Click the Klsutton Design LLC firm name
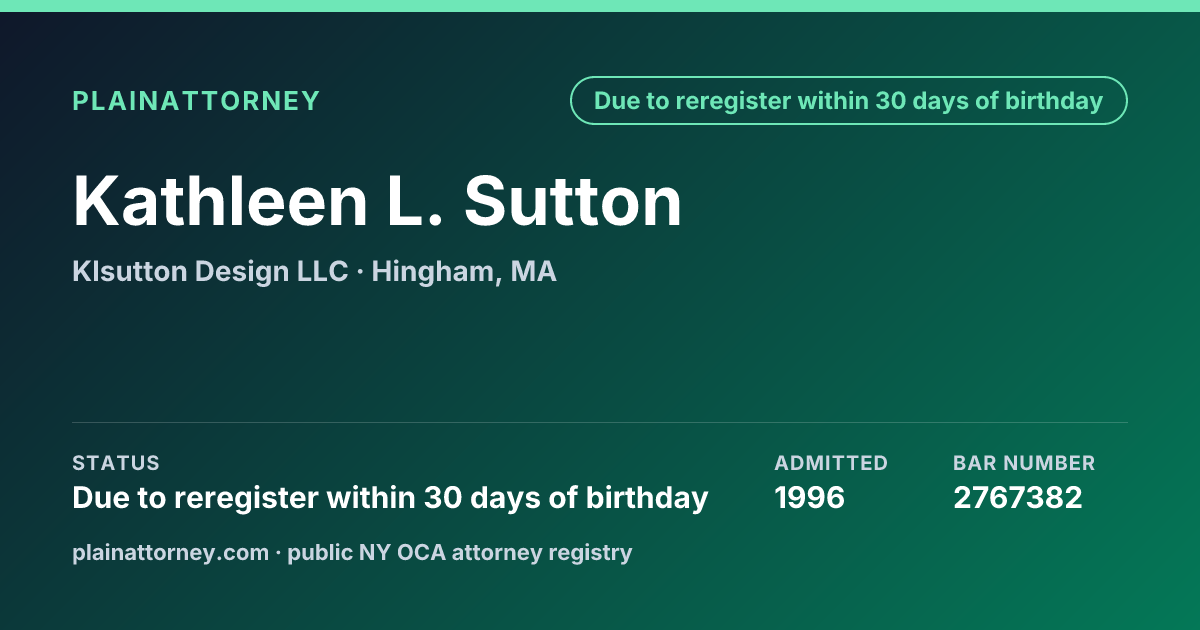 coord(210,271)
